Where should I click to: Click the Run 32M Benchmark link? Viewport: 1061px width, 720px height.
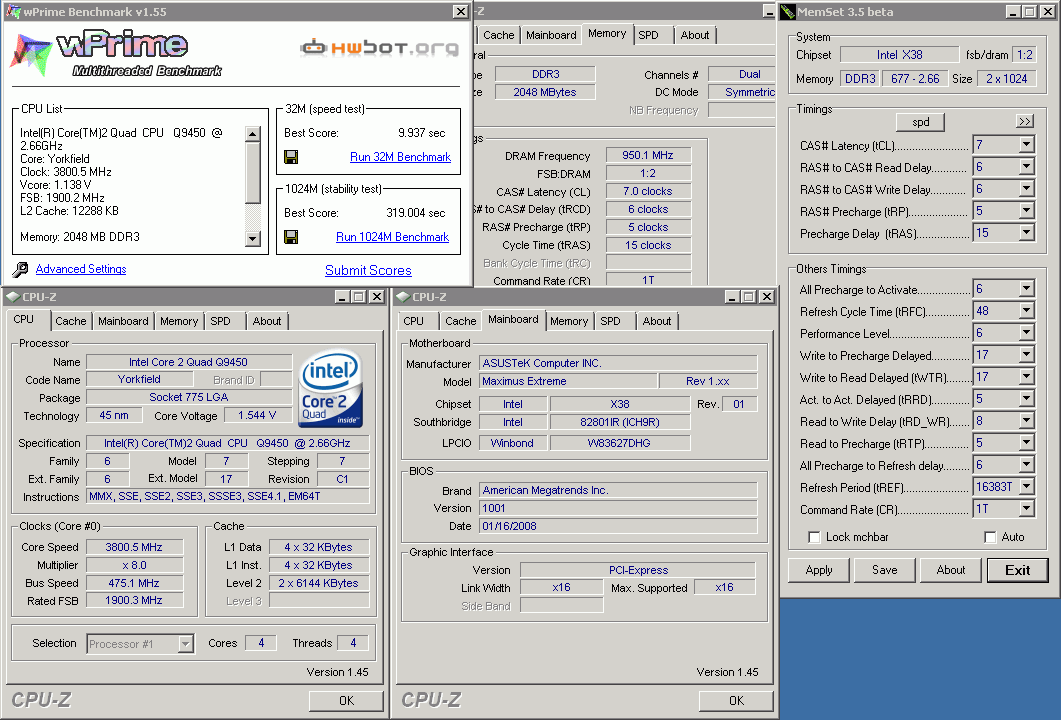[x=400, y=157]
